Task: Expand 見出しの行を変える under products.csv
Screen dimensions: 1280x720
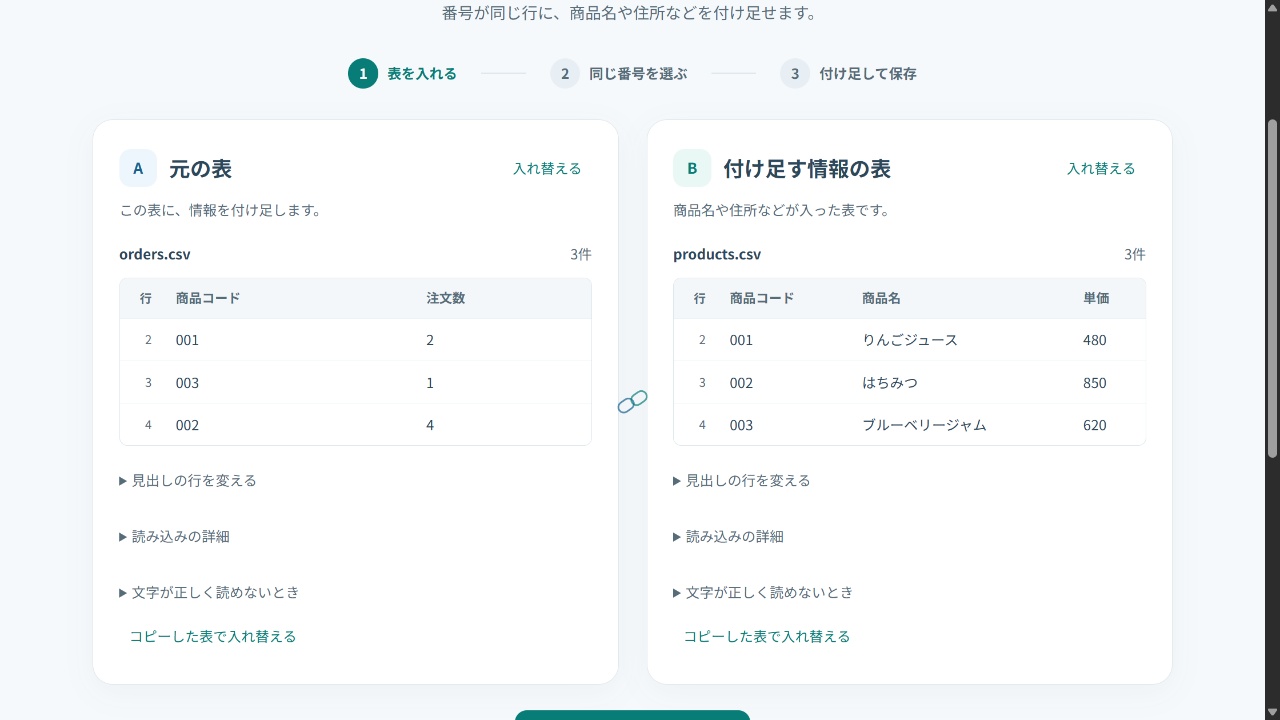Action: [742, 480]
